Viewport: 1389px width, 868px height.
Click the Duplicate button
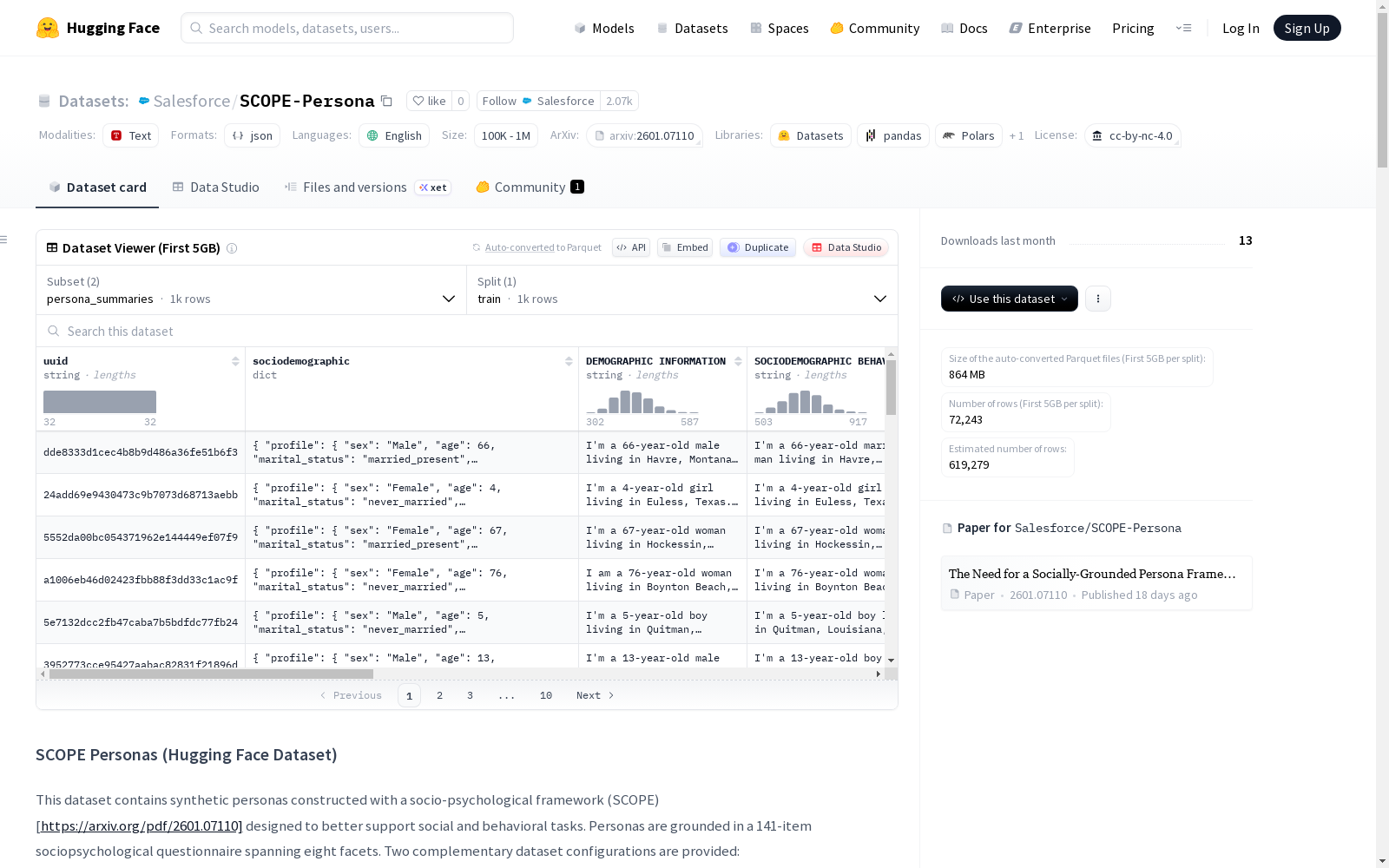tap(758, 247)
